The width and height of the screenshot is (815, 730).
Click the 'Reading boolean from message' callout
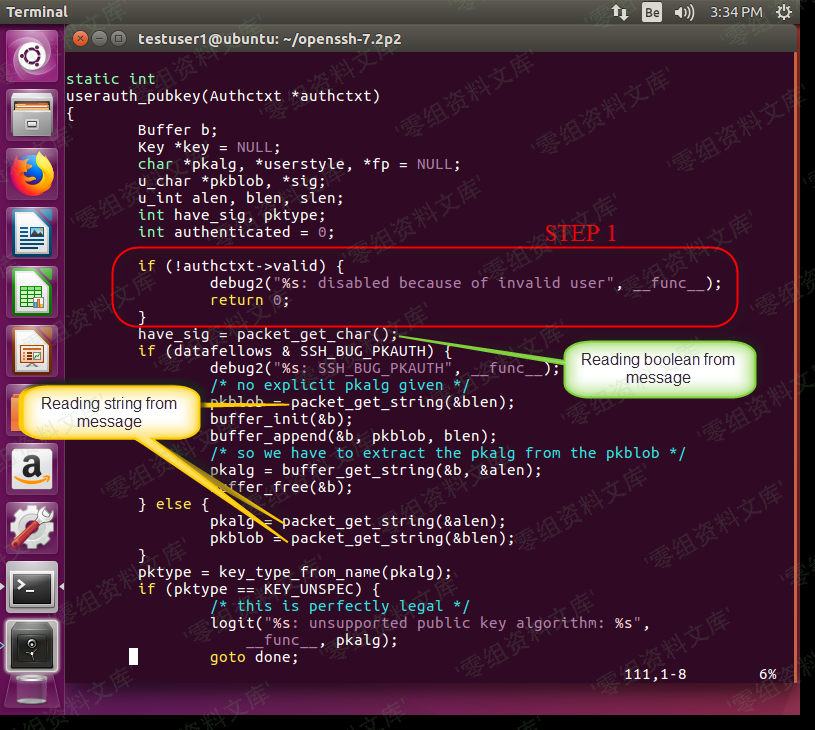click(658, 368)
